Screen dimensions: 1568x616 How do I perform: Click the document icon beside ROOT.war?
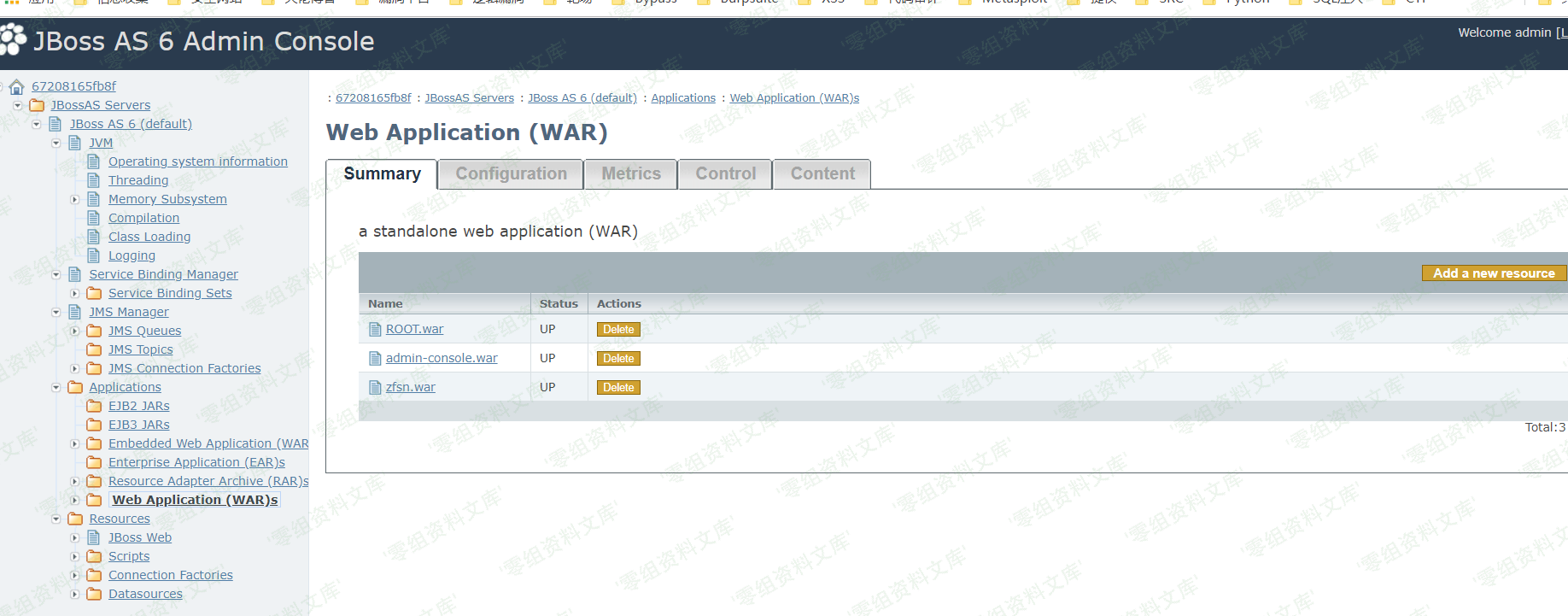375,329
